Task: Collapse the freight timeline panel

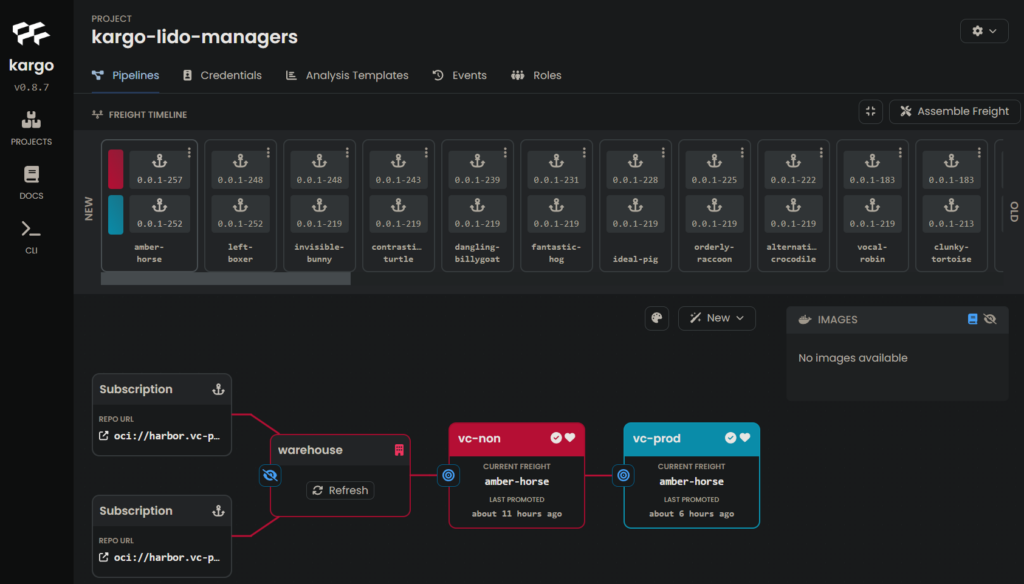Action: [871, 111]
